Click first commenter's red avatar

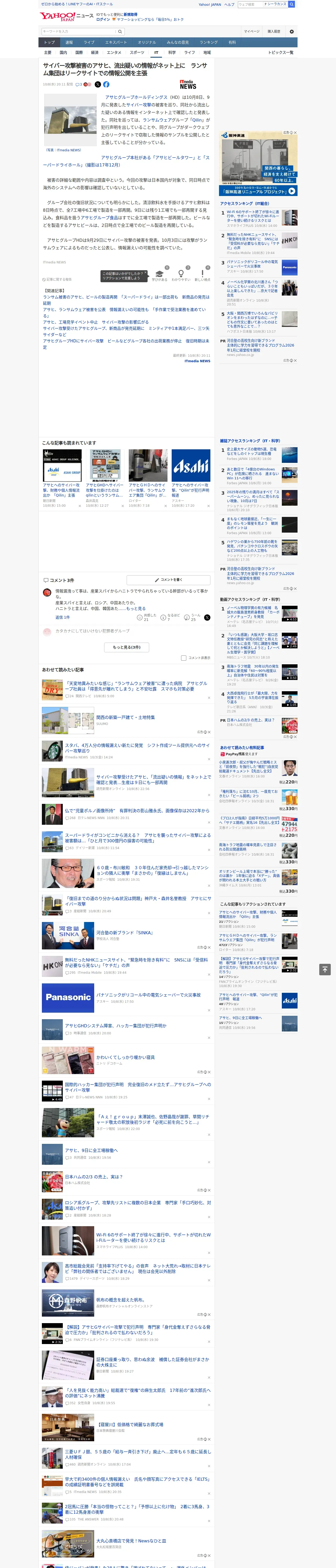click(x=46, y=592)
